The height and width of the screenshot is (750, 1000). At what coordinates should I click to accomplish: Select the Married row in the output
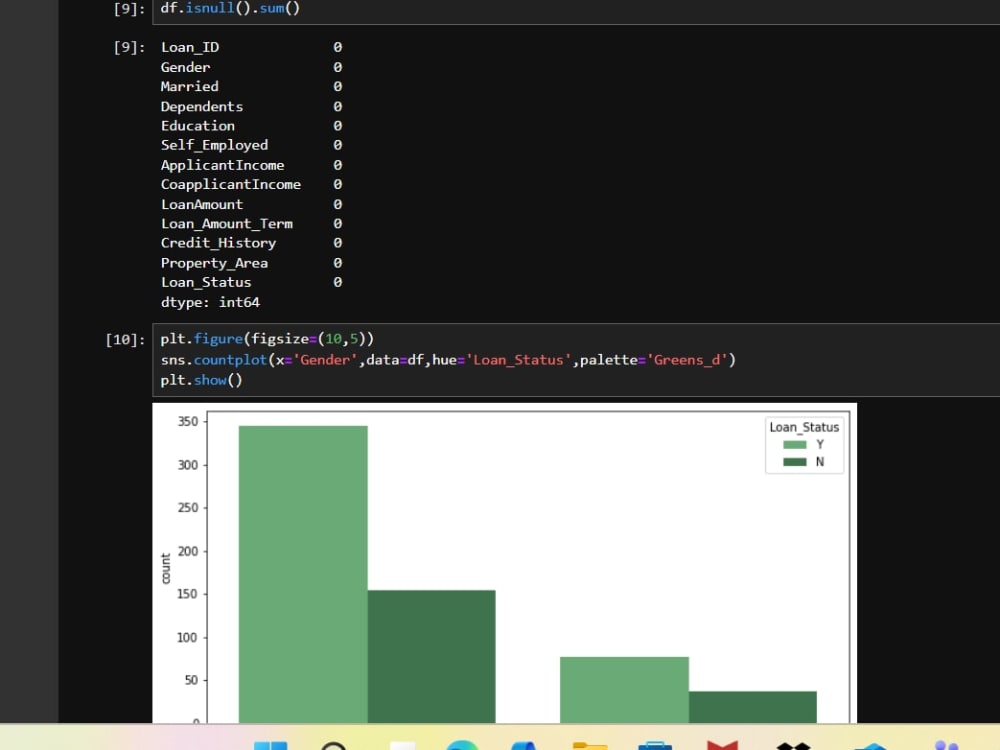point(251,87)
